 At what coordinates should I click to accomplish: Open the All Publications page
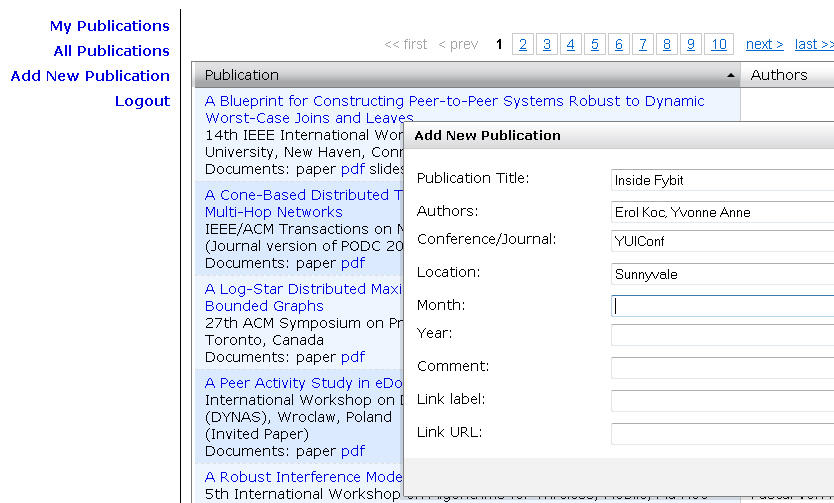point(111,51)
